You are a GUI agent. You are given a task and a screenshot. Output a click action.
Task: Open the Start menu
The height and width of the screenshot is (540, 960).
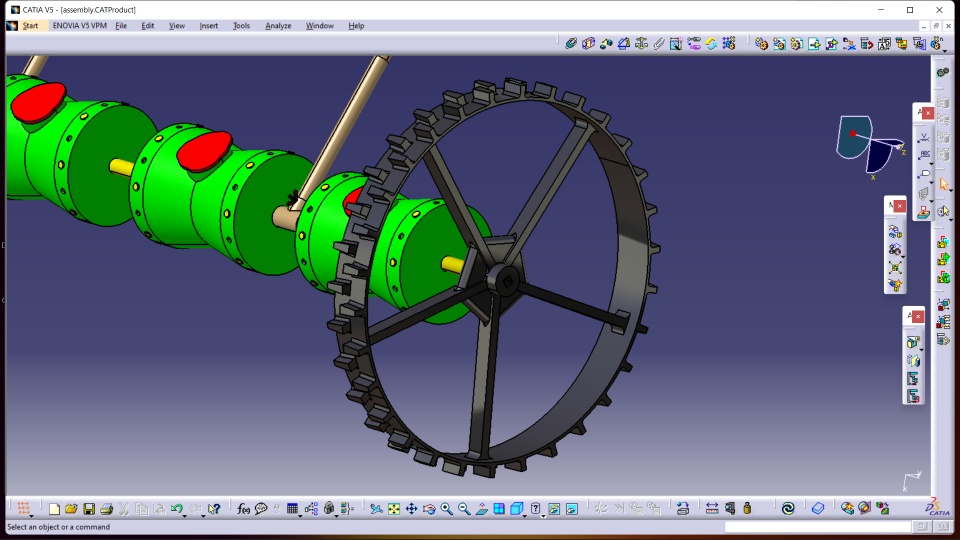click(x=30, y=26)
